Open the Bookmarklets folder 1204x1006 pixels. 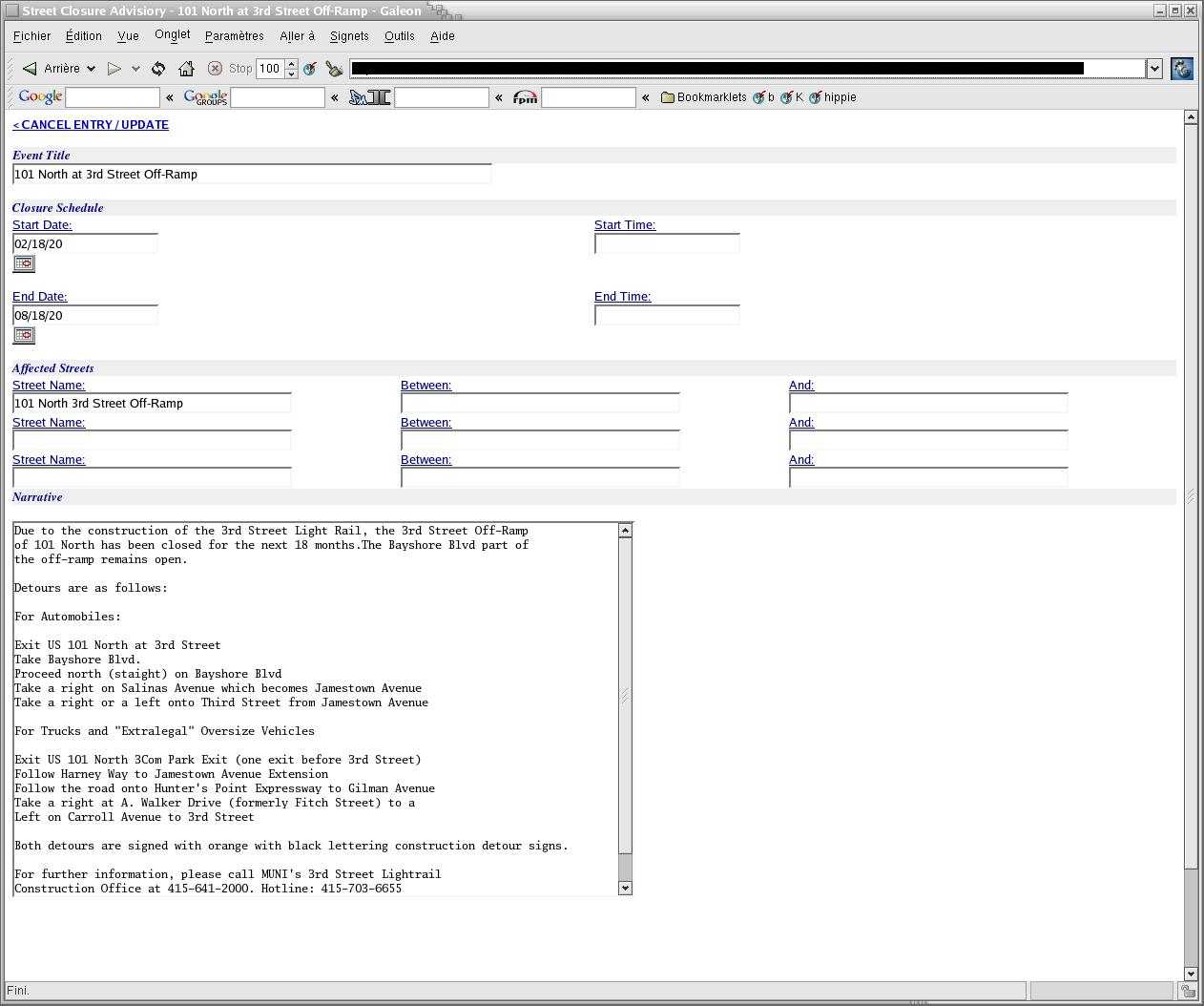(703, 97)
